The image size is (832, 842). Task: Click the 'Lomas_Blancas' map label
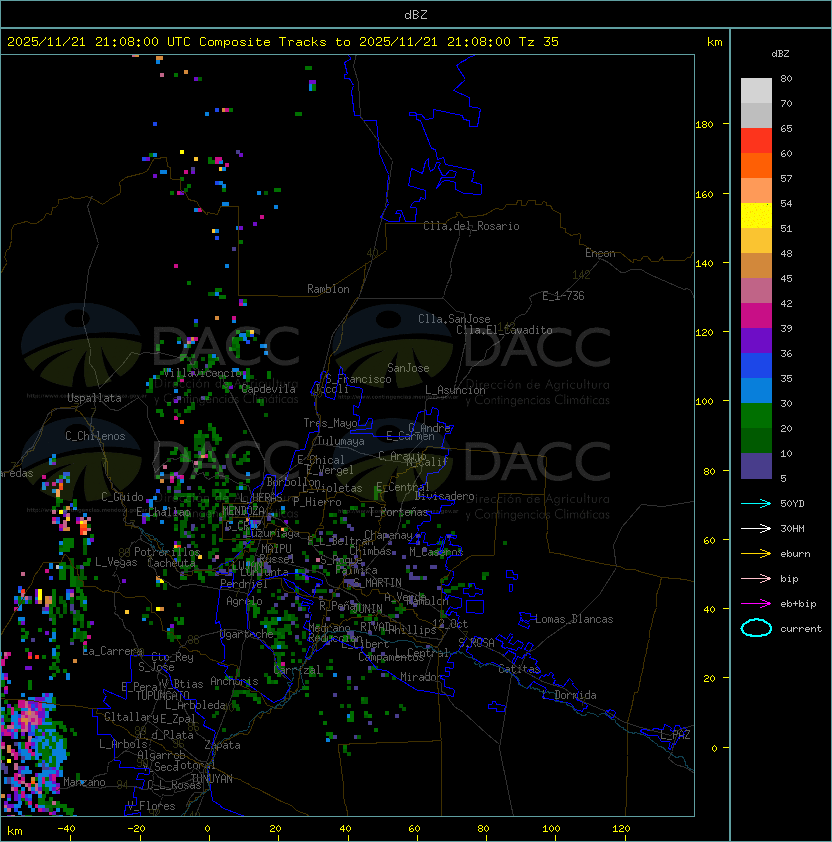pyautogui.click(x=574, y=619)
